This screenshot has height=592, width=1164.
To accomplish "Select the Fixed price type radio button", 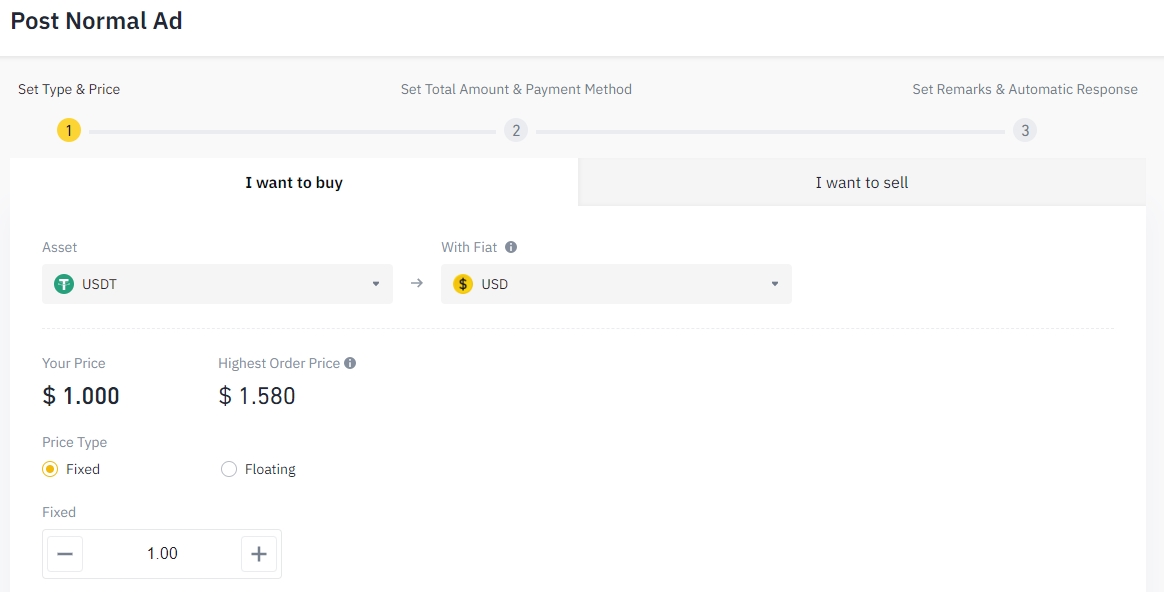I will [x=50, y=469].
